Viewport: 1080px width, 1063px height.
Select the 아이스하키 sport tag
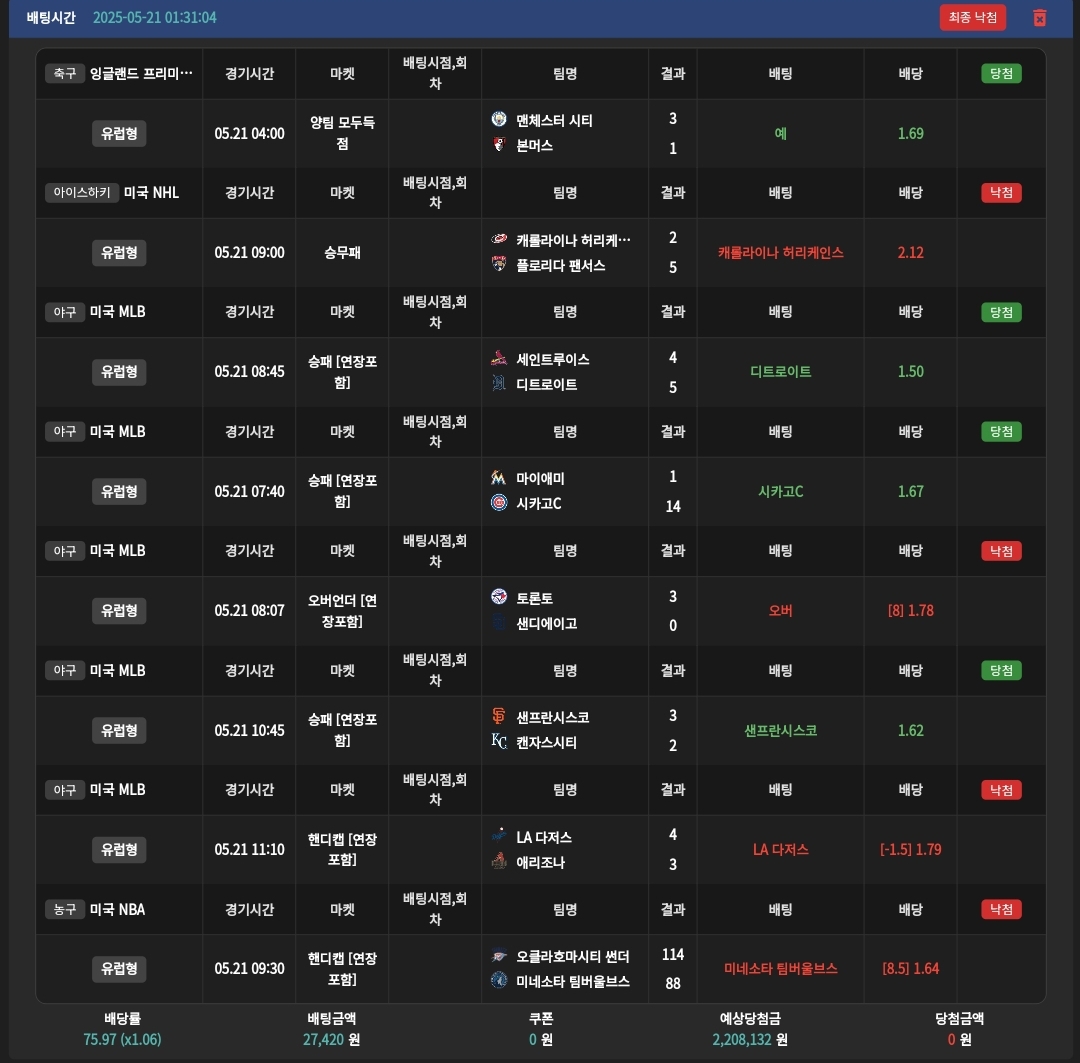(82, 193)
